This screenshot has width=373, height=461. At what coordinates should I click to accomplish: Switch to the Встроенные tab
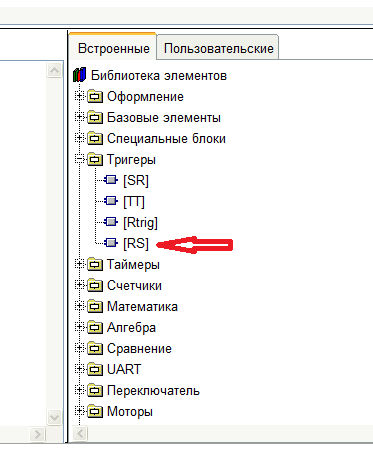pos(113,47)
